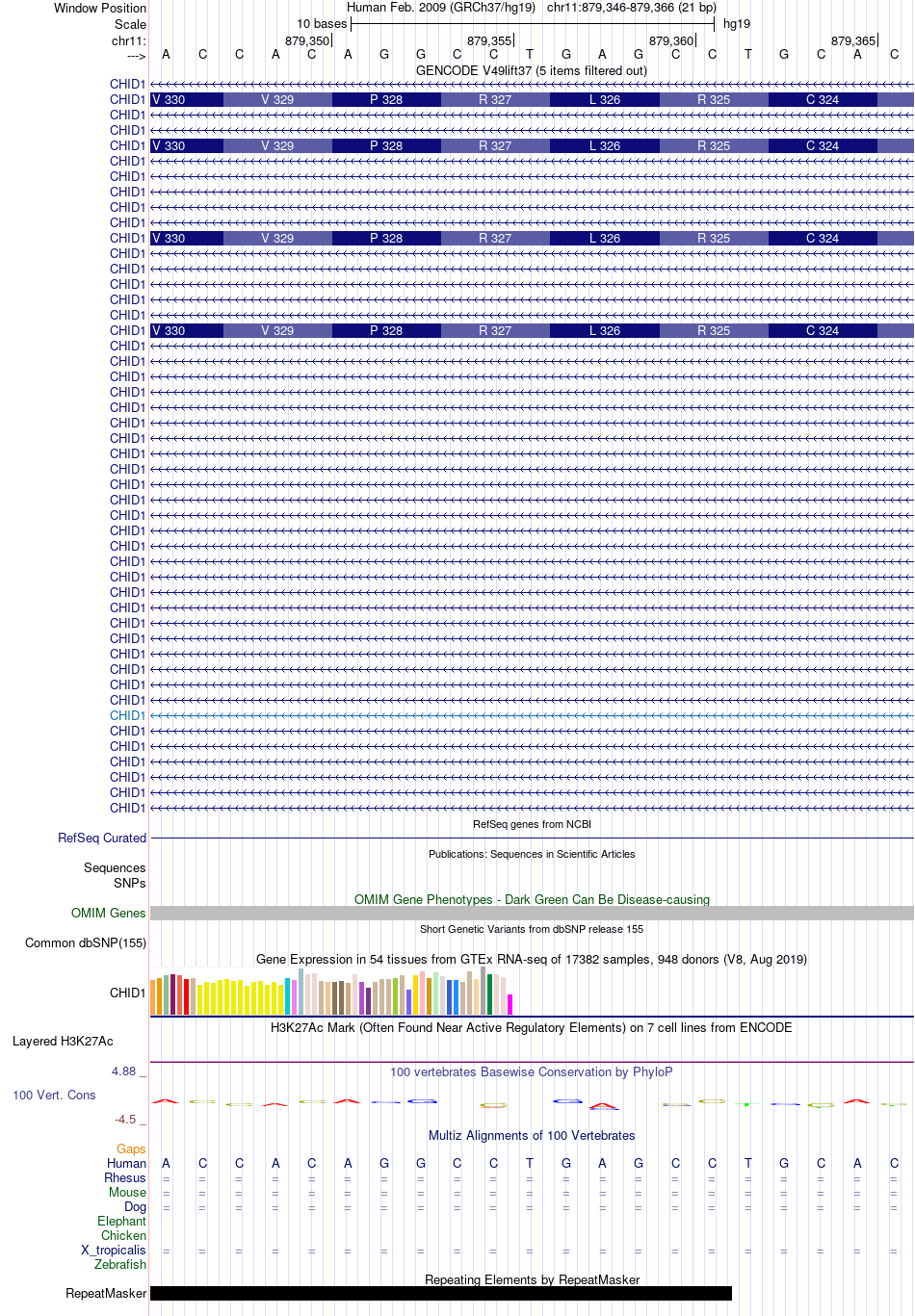
Task: Click the Dog species label
Action: click(135, 1207)
